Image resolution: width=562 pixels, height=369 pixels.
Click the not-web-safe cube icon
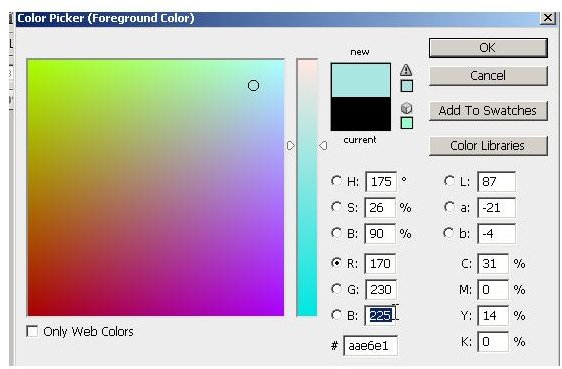[406, 108]
